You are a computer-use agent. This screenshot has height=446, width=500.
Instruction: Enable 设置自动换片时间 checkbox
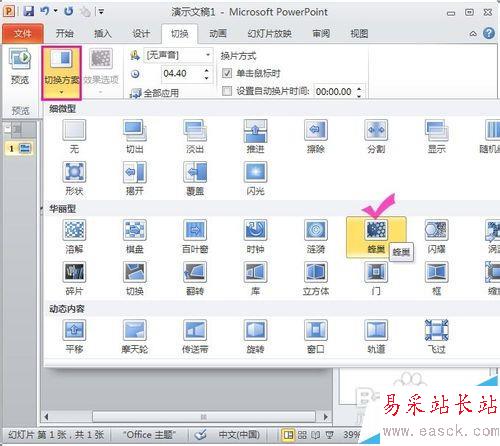227,91
